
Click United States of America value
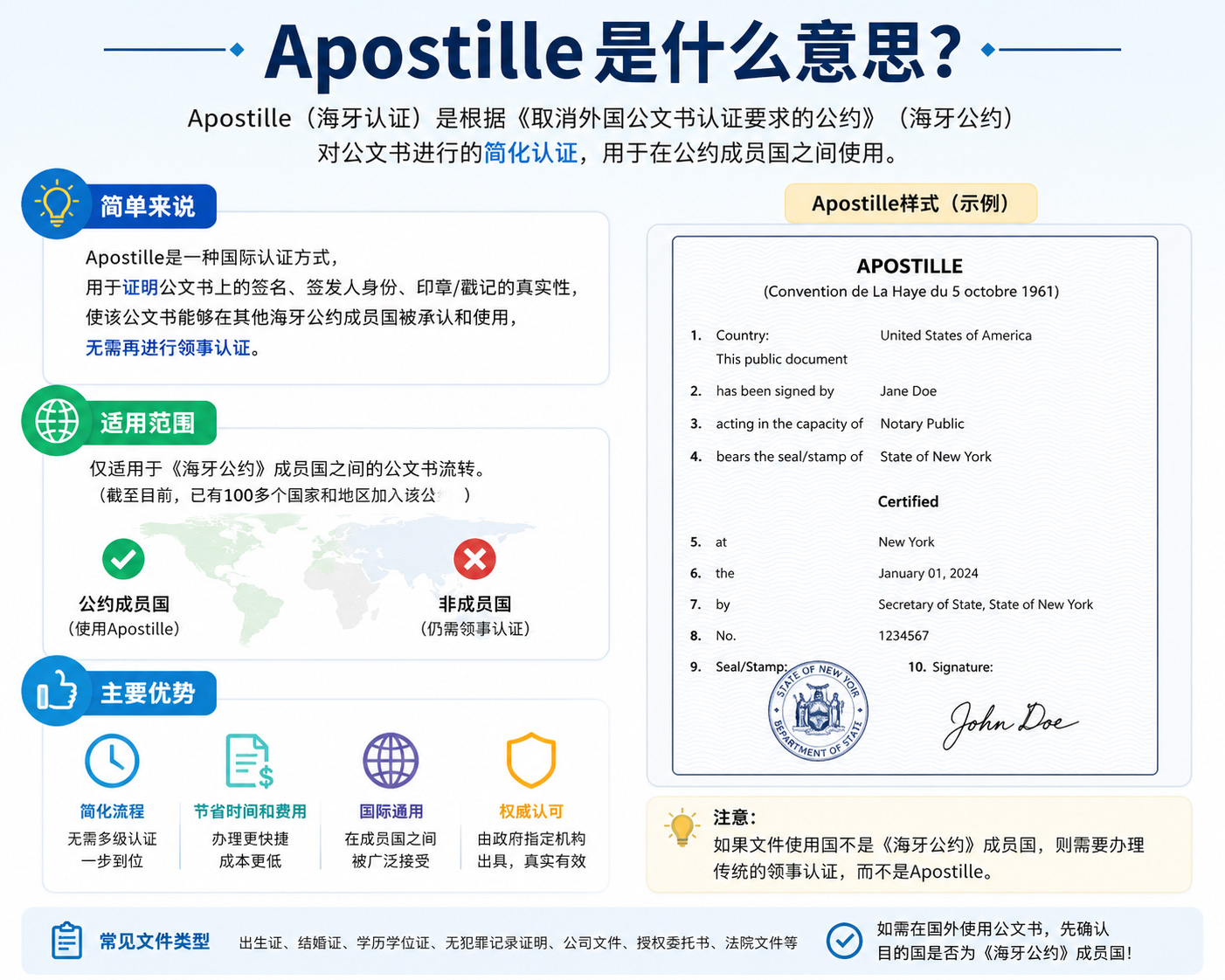(x=956, y=335)
